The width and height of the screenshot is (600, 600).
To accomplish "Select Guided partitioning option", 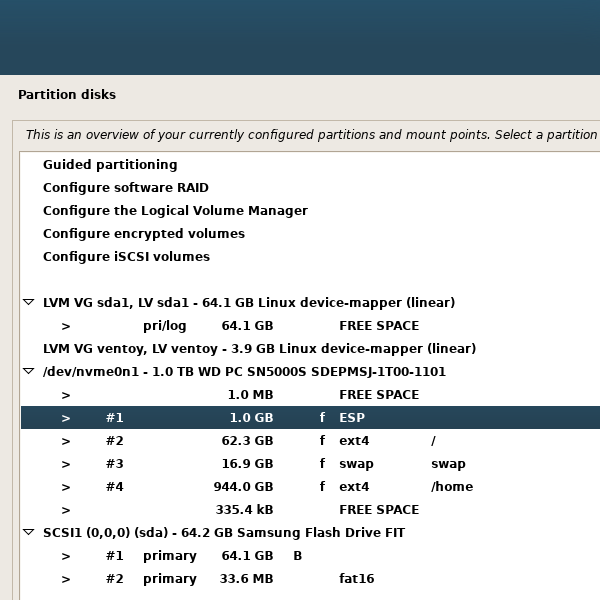I will click(x=110, y=165).
